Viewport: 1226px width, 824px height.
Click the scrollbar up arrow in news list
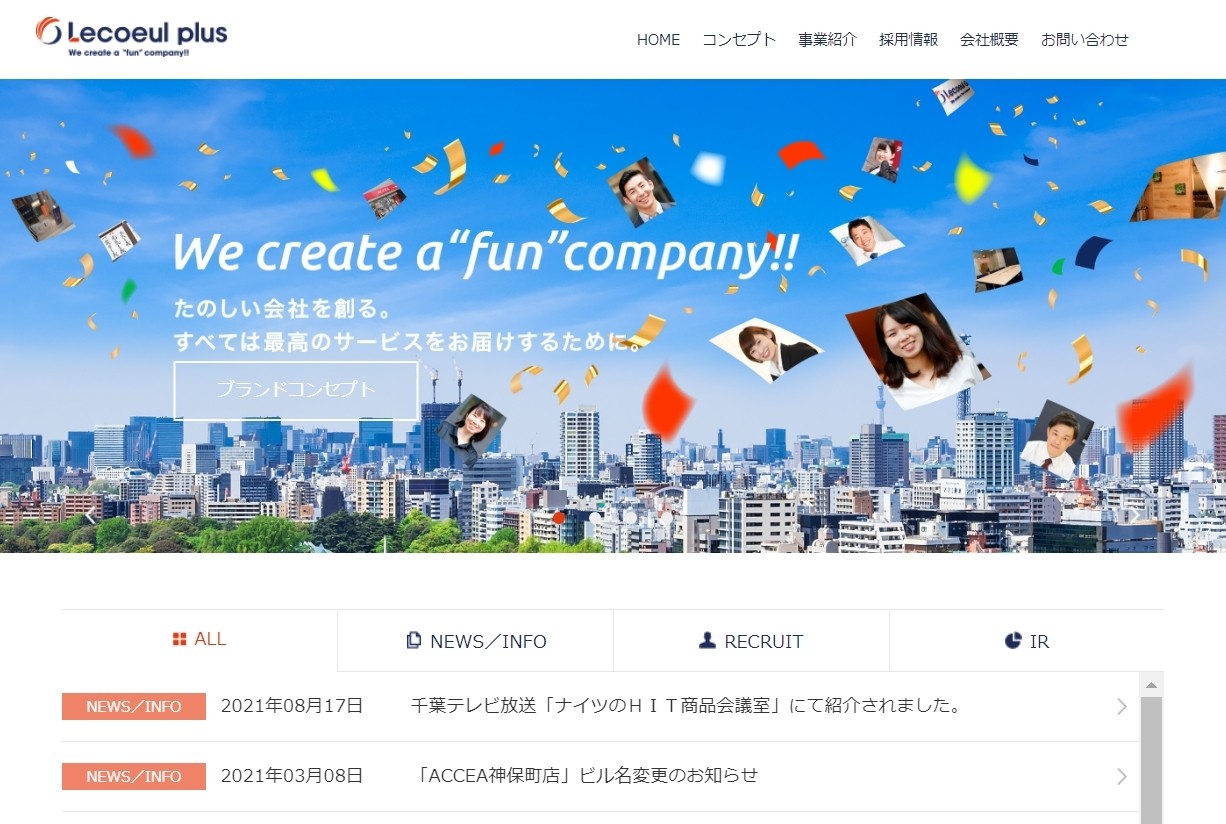1151,685
